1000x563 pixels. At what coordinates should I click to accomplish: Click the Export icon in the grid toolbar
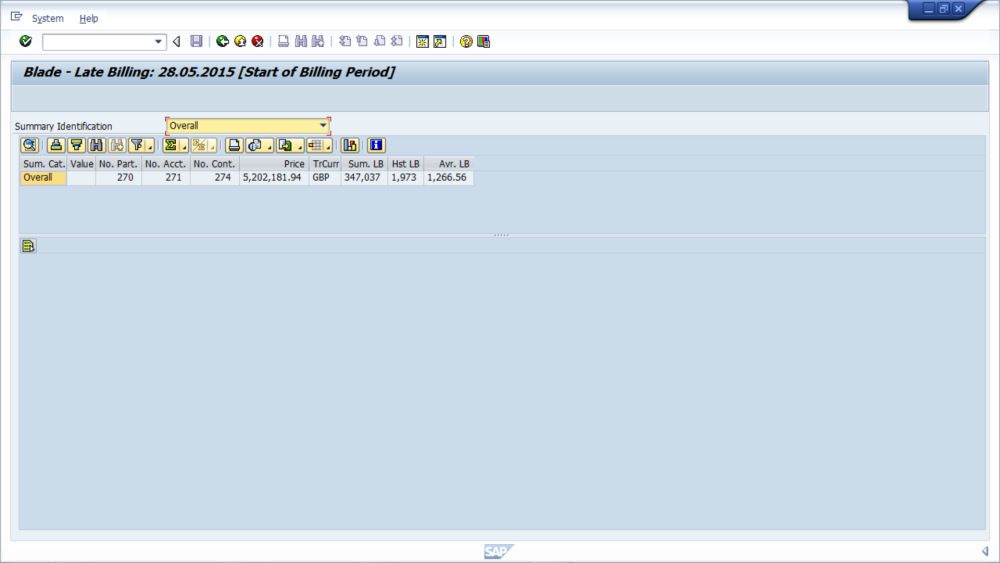285,145
